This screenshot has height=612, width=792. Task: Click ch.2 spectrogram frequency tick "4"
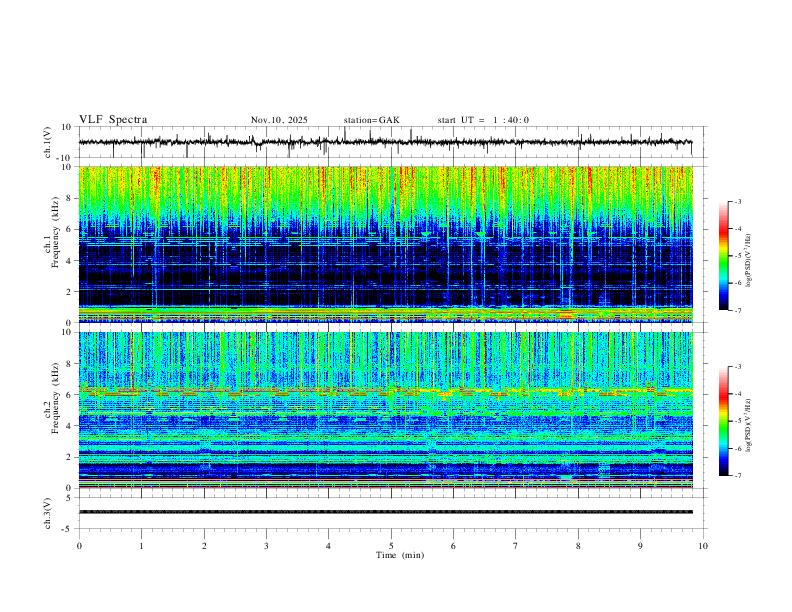click(70, 426)
